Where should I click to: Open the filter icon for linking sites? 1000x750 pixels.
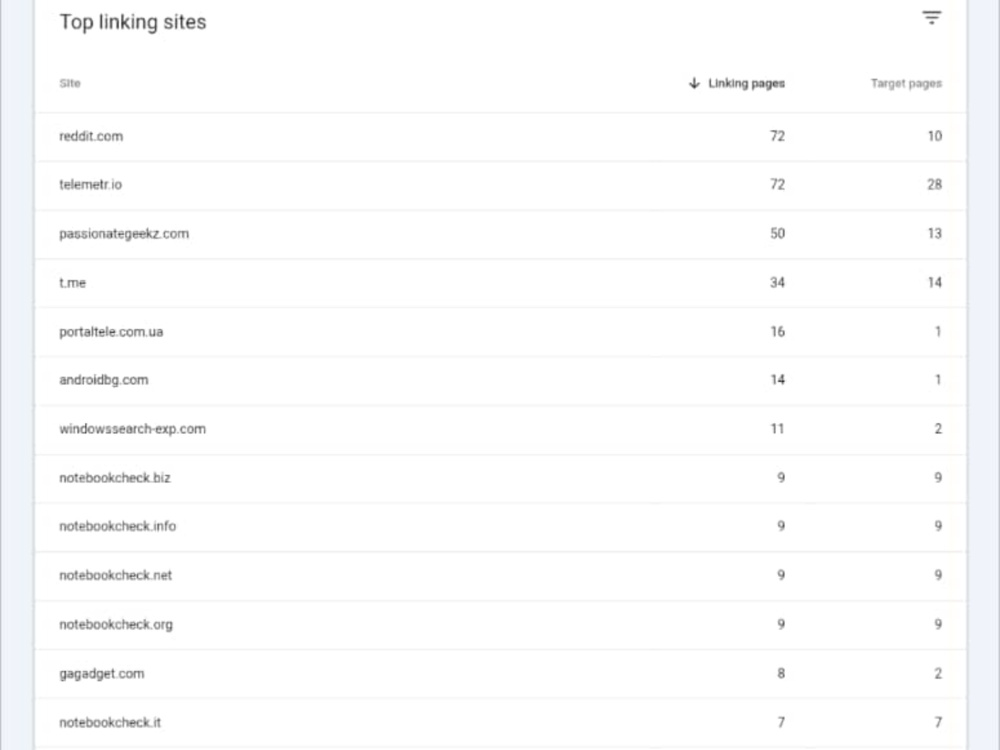click(x=931, y=18)
